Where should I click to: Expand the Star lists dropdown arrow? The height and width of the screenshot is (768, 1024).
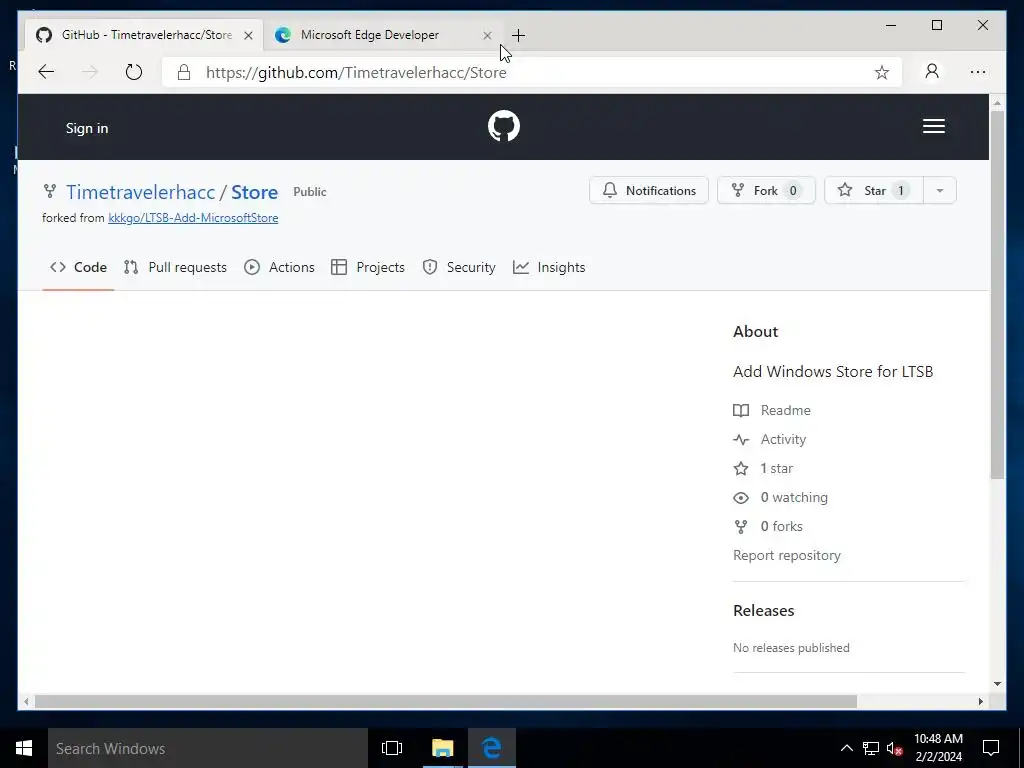coord(940,191)
